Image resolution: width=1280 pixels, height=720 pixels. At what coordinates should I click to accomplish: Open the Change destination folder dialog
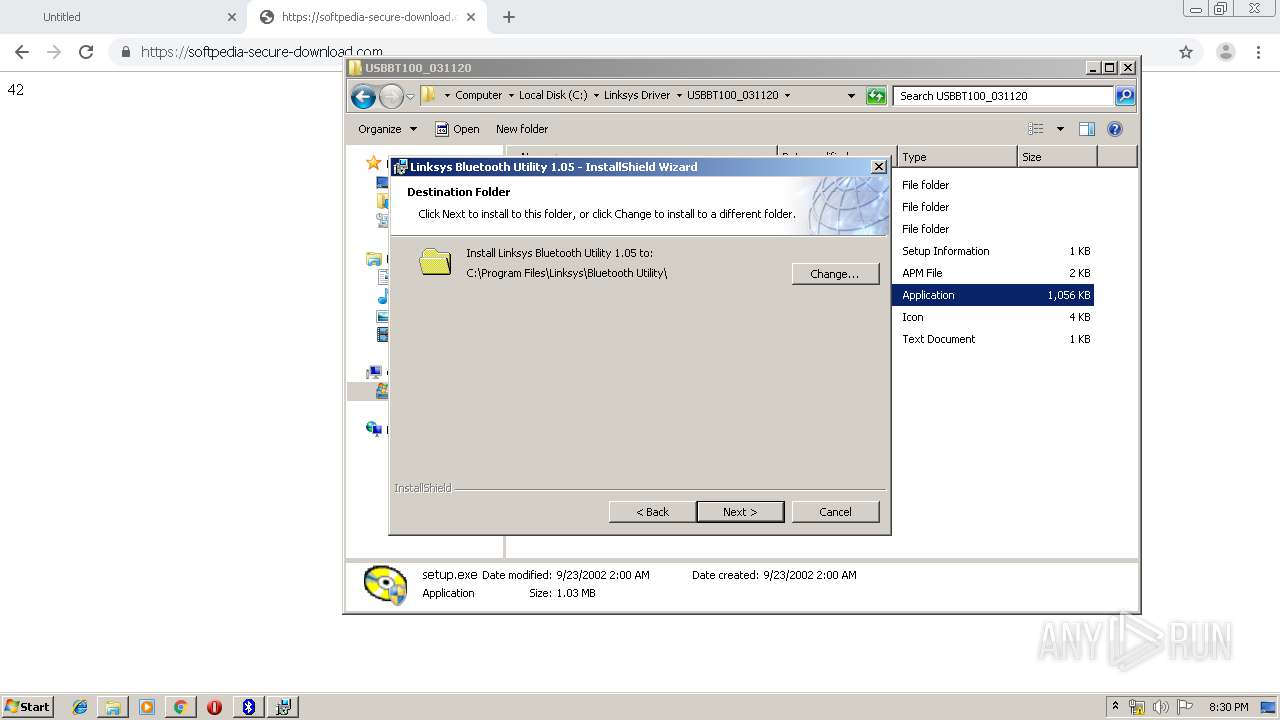pyautogui.click(x=835, y=274)
